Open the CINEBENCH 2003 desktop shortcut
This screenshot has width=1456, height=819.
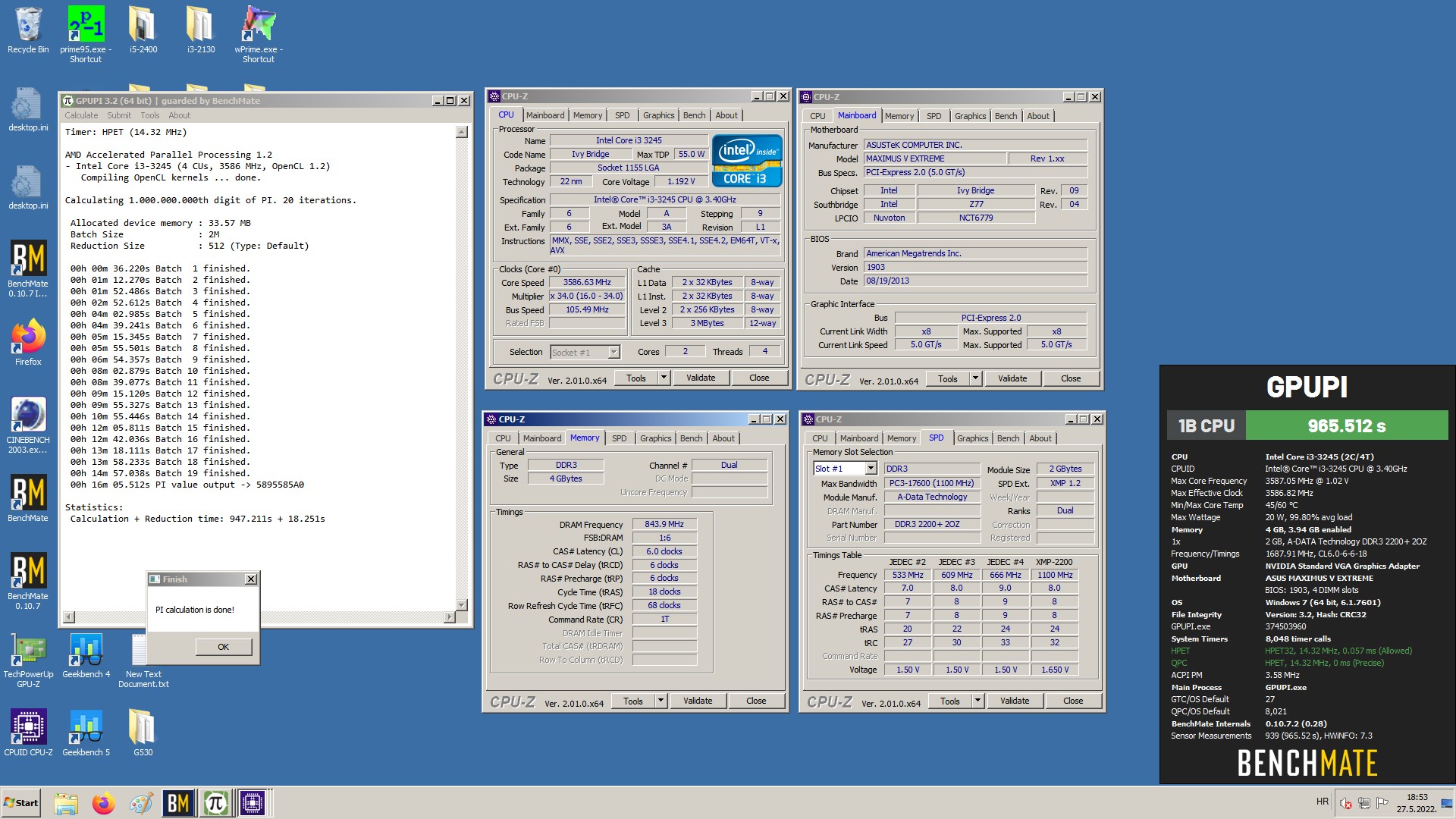pos(28,425)
